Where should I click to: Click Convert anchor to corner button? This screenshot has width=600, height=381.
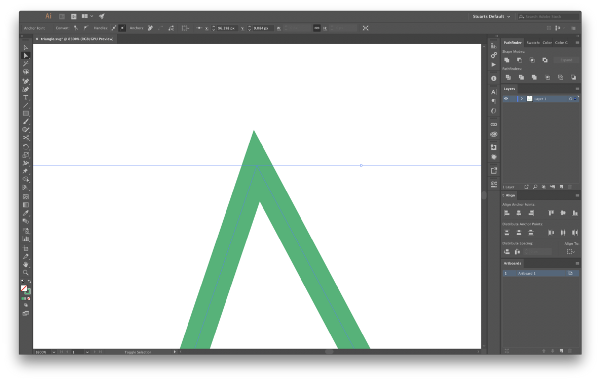point(76,28)
